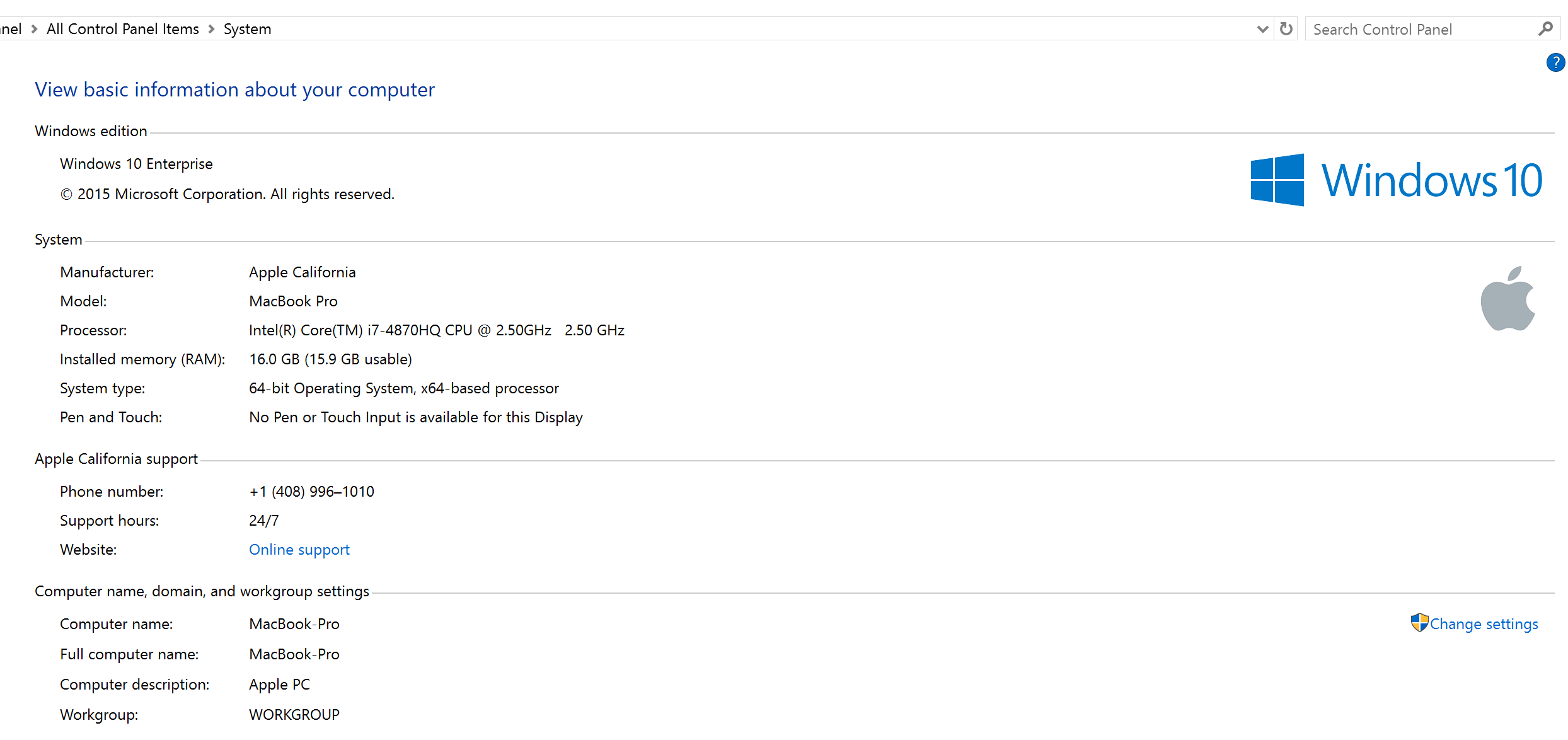Click the Change settings link
Screen dimensions: 1568x740
point(1484,624)
